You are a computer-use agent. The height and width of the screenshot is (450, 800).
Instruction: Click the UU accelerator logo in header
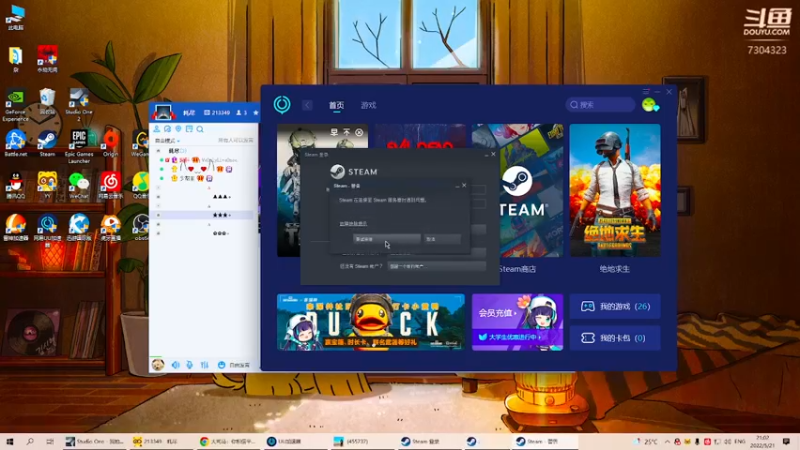coord(282,105)
